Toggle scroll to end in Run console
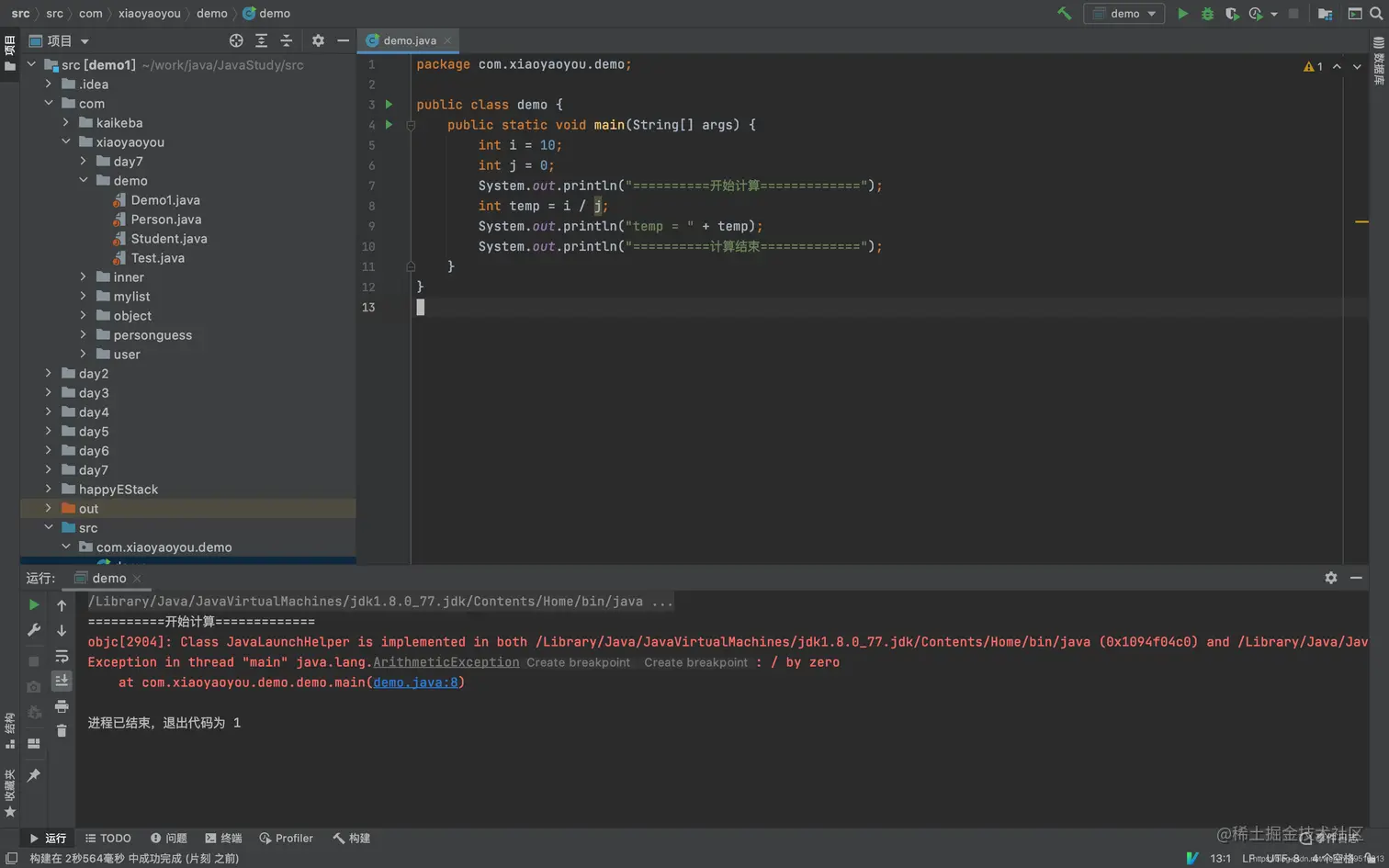 pos(62,681)
